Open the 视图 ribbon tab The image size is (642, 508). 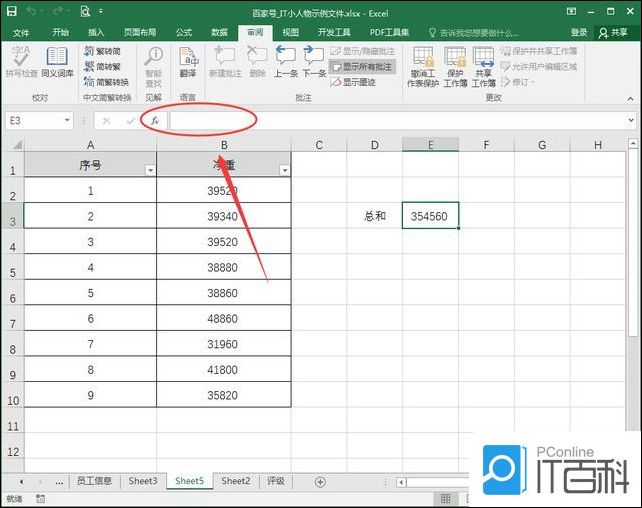click(290, 32)
